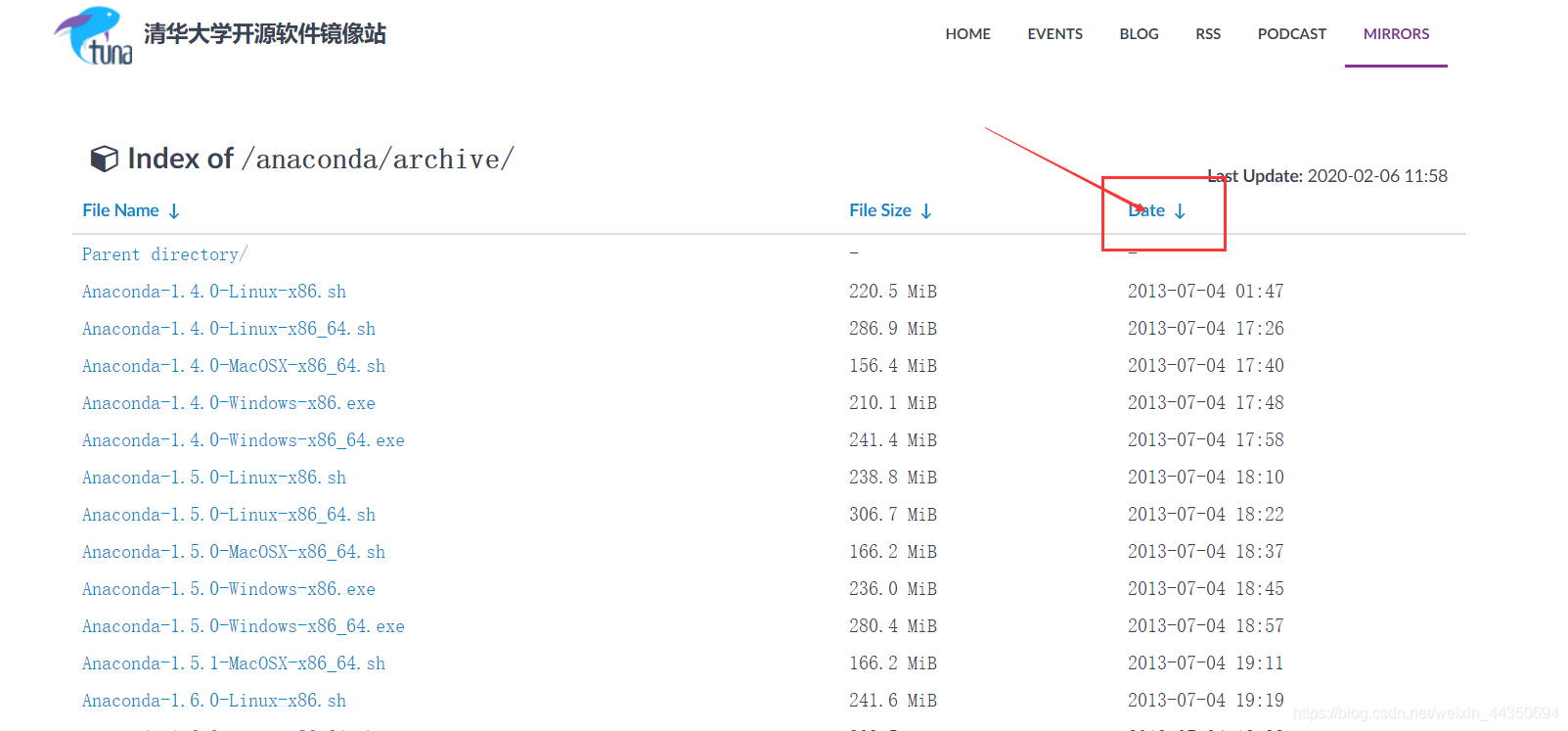This screenshot has width=1568, height=731.
Task: Click the TUNA fish logo
Action: tap(93, 36)
